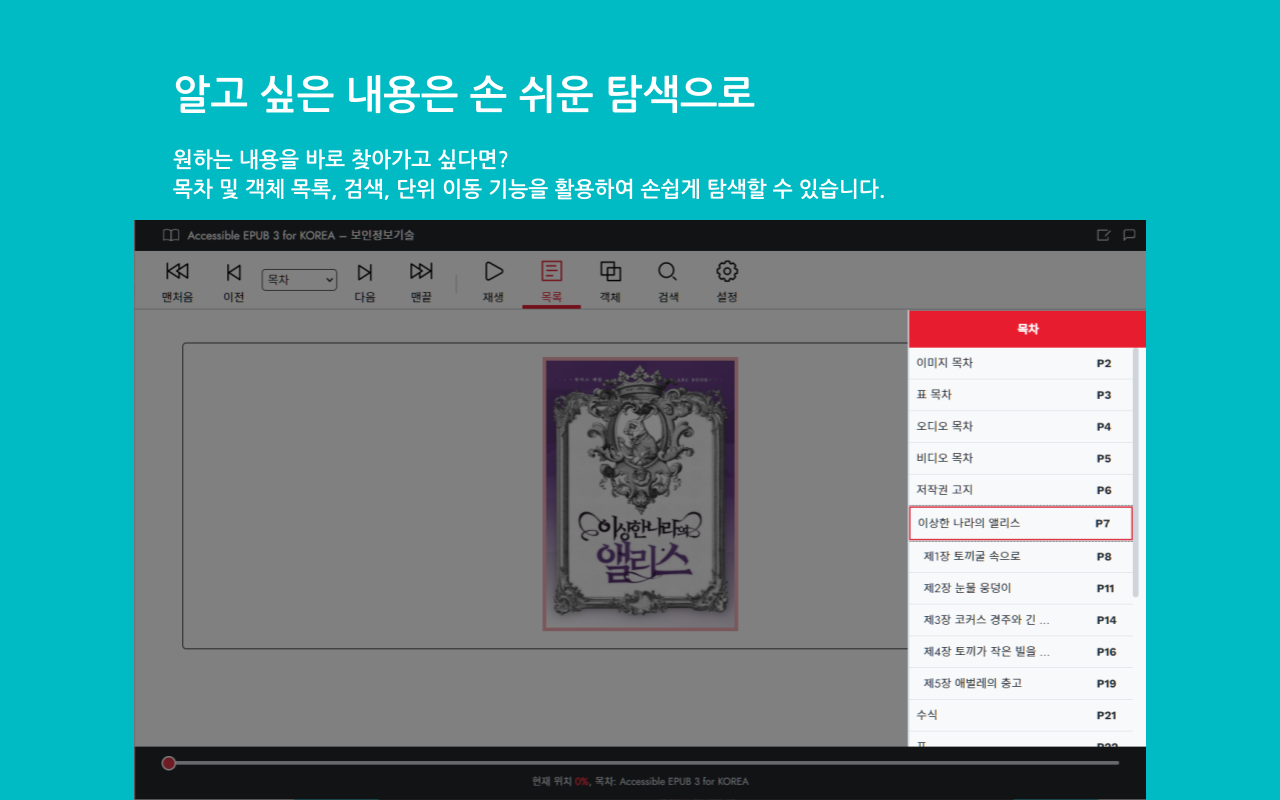Select the 이상한 나라의 앨리스 chapter
The height and width of the screenshot is (800, 1280).
coord(1020,523)
